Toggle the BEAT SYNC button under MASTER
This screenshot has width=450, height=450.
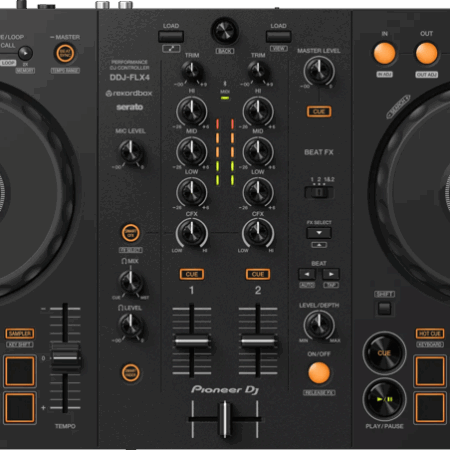tap(65, 53)
